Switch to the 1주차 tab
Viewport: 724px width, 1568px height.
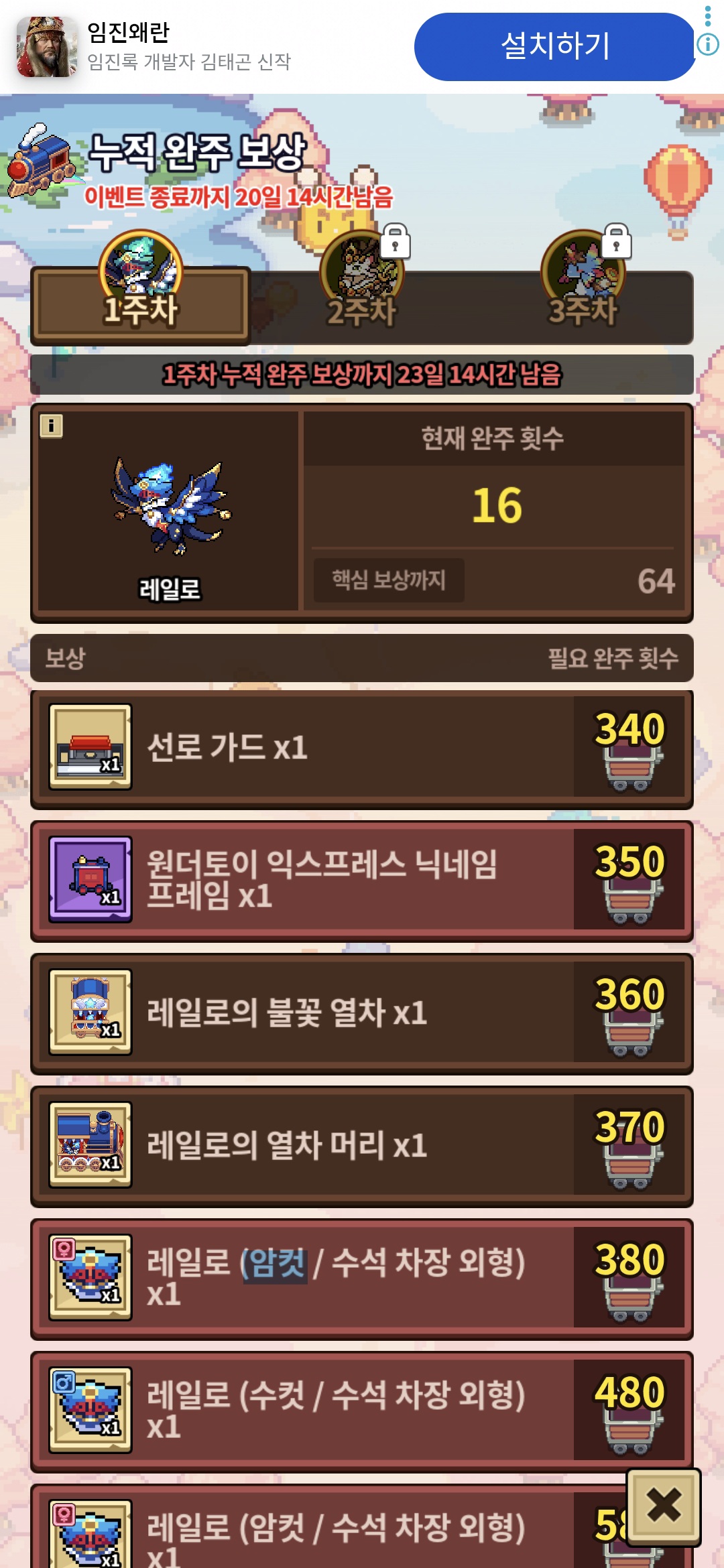coord(141,305)
